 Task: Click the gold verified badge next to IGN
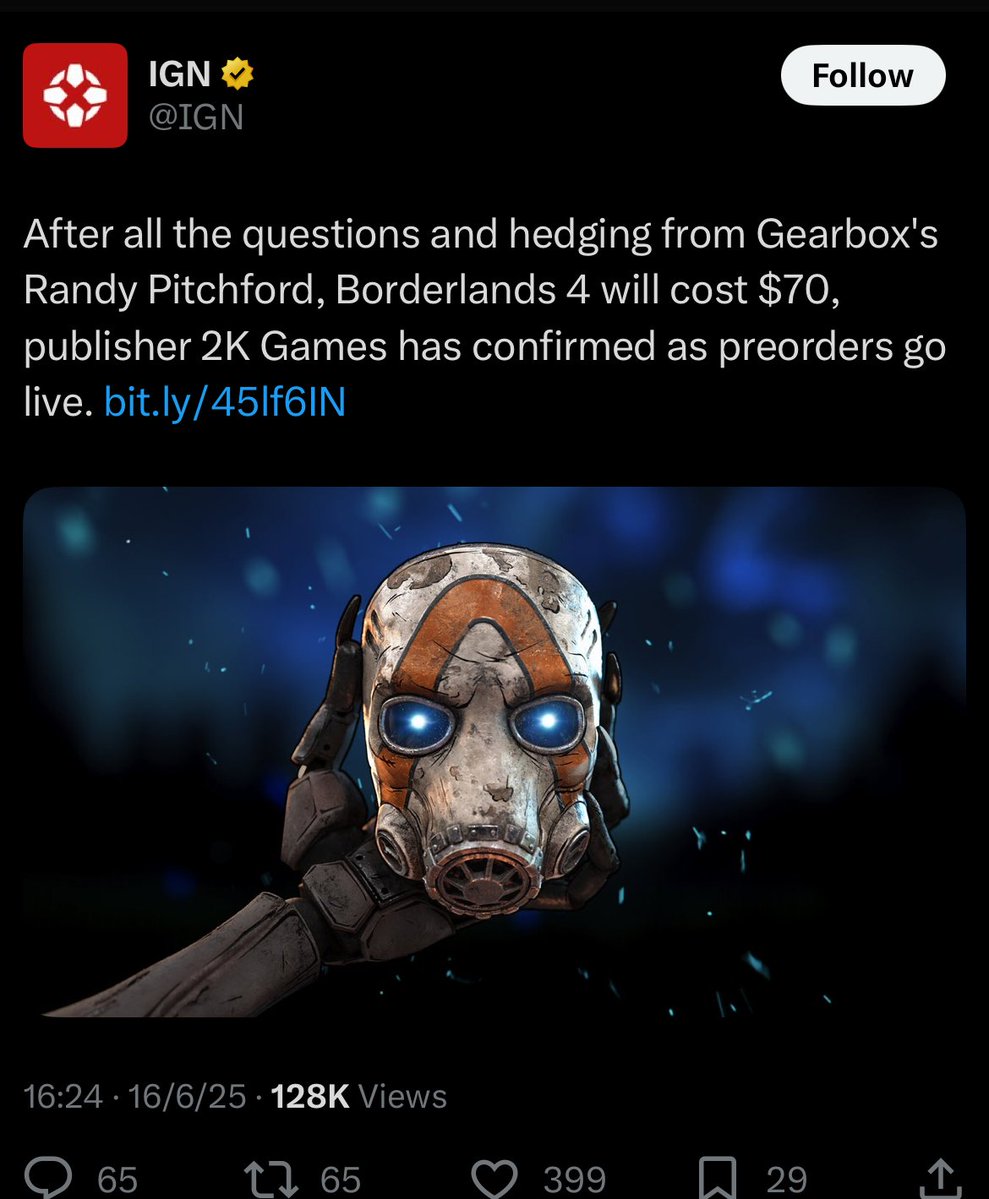pos(237,74)
